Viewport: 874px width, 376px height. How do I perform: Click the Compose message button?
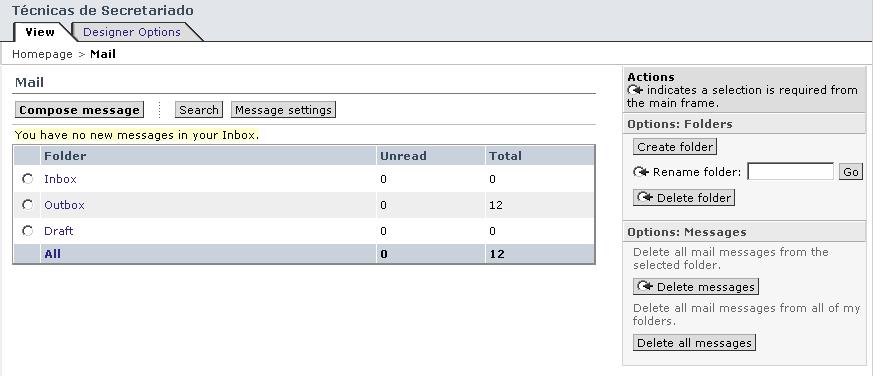click(x=79, y=110)
